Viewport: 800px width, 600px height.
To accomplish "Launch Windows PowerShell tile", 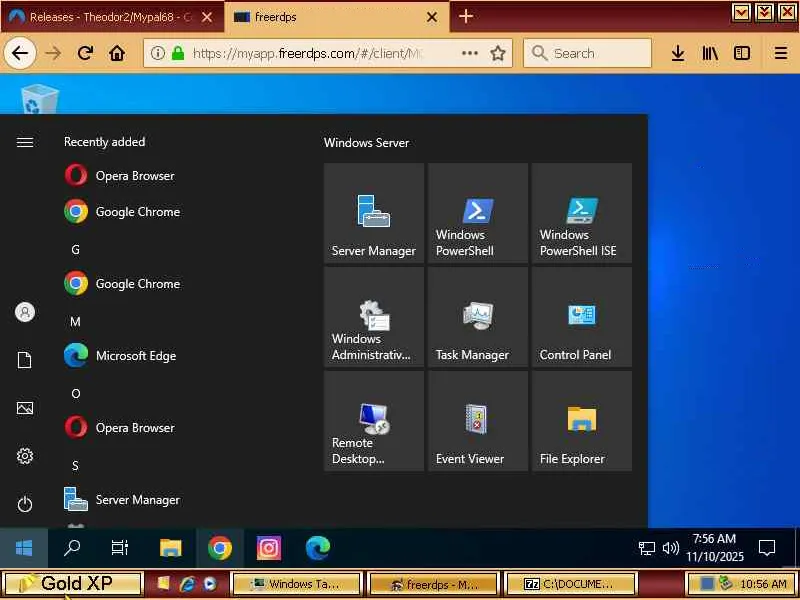I will 478,213.
